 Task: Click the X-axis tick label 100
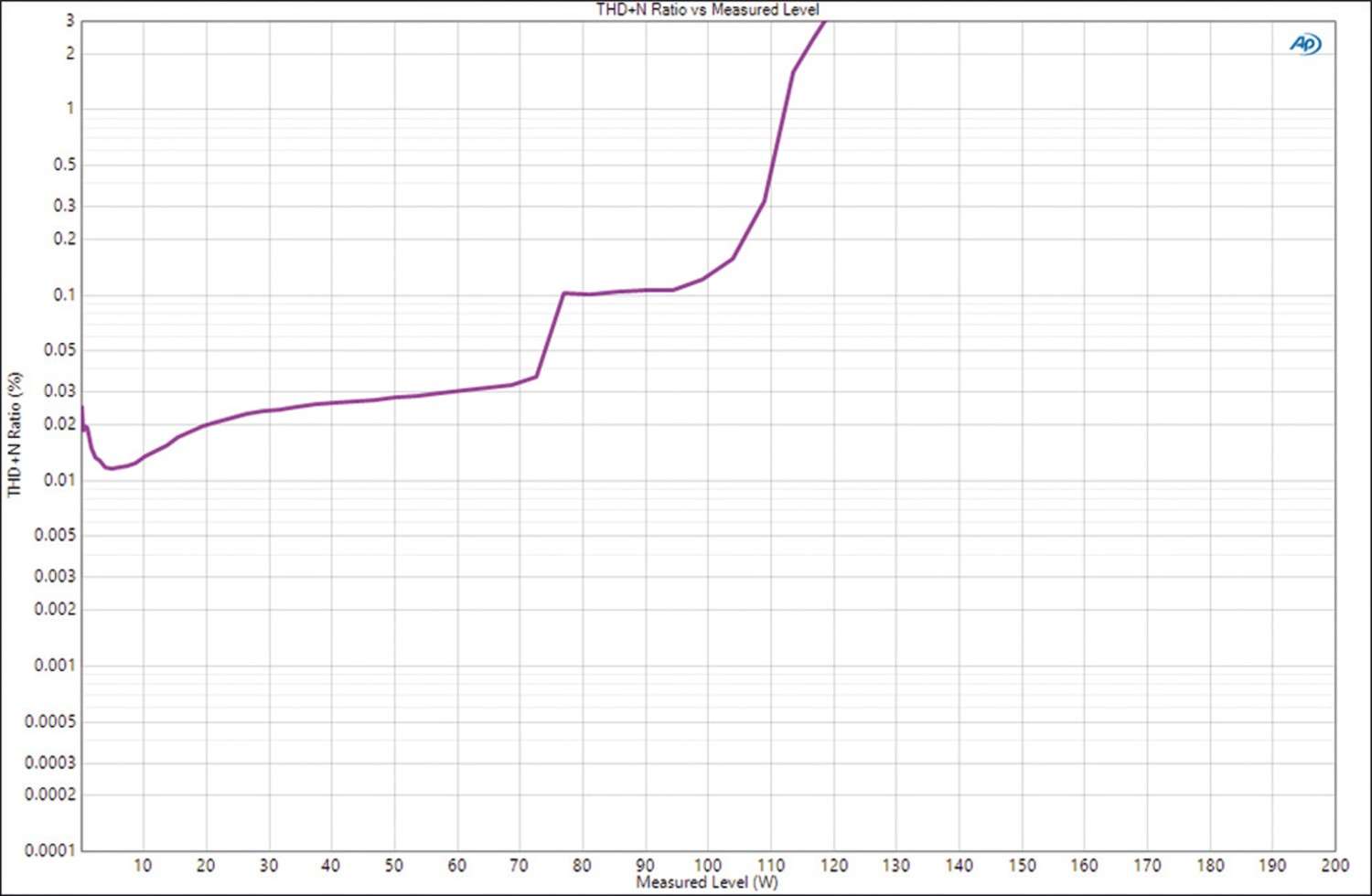point(707,865)
